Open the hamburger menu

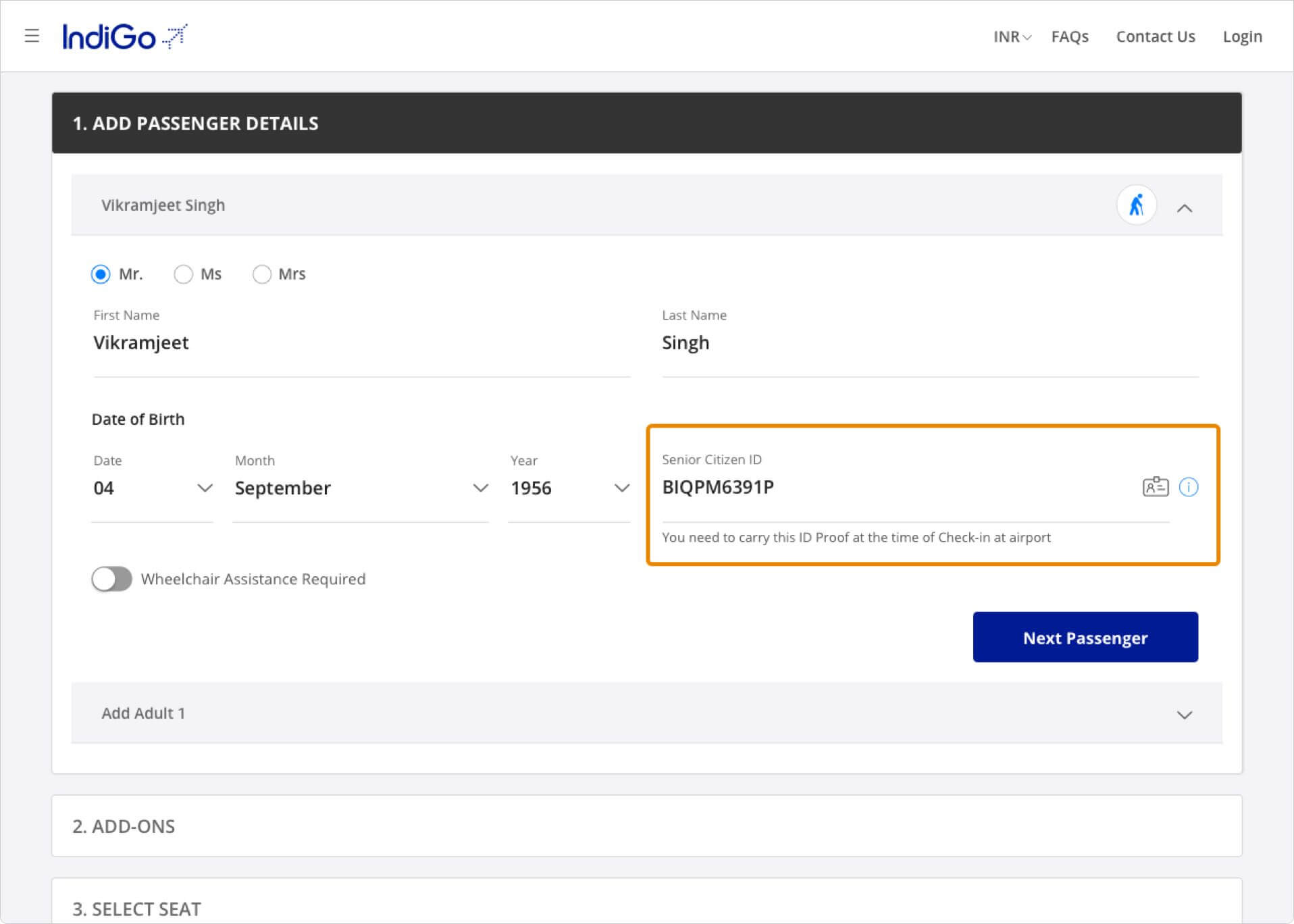coord(32,36)
